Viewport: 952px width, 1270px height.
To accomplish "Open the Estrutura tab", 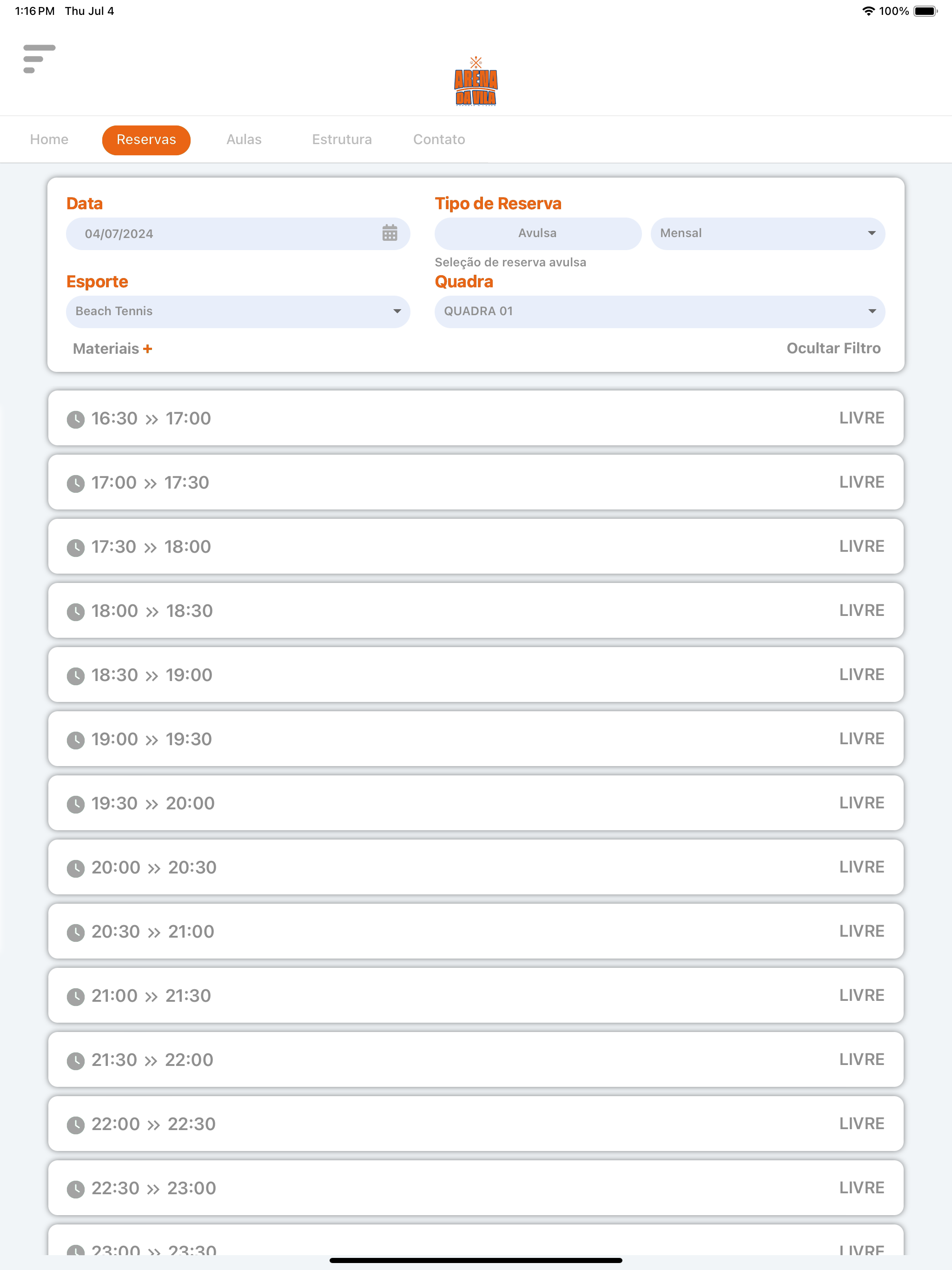I will [x=342, y=139].
